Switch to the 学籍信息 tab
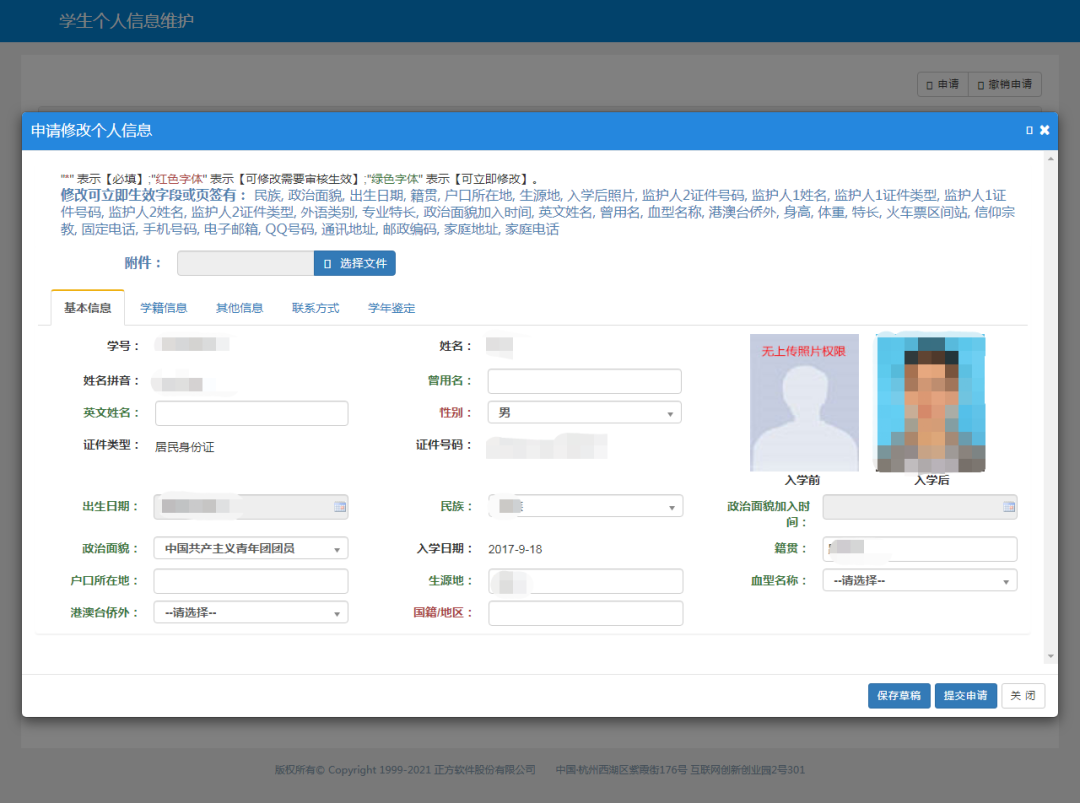The width and height of the screenshot is (1080, 803). click(163, 308)
